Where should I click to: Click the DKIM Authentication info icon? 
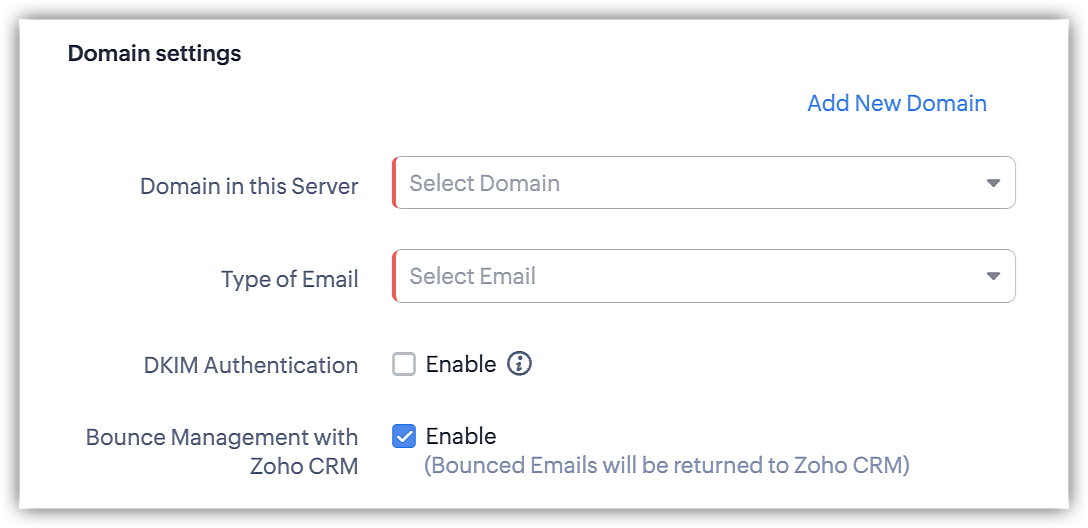pyautogui.click(x=519, y=364)
